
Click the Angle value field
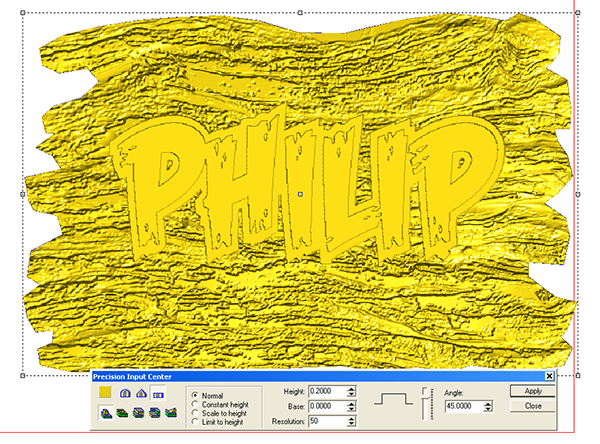464,406
